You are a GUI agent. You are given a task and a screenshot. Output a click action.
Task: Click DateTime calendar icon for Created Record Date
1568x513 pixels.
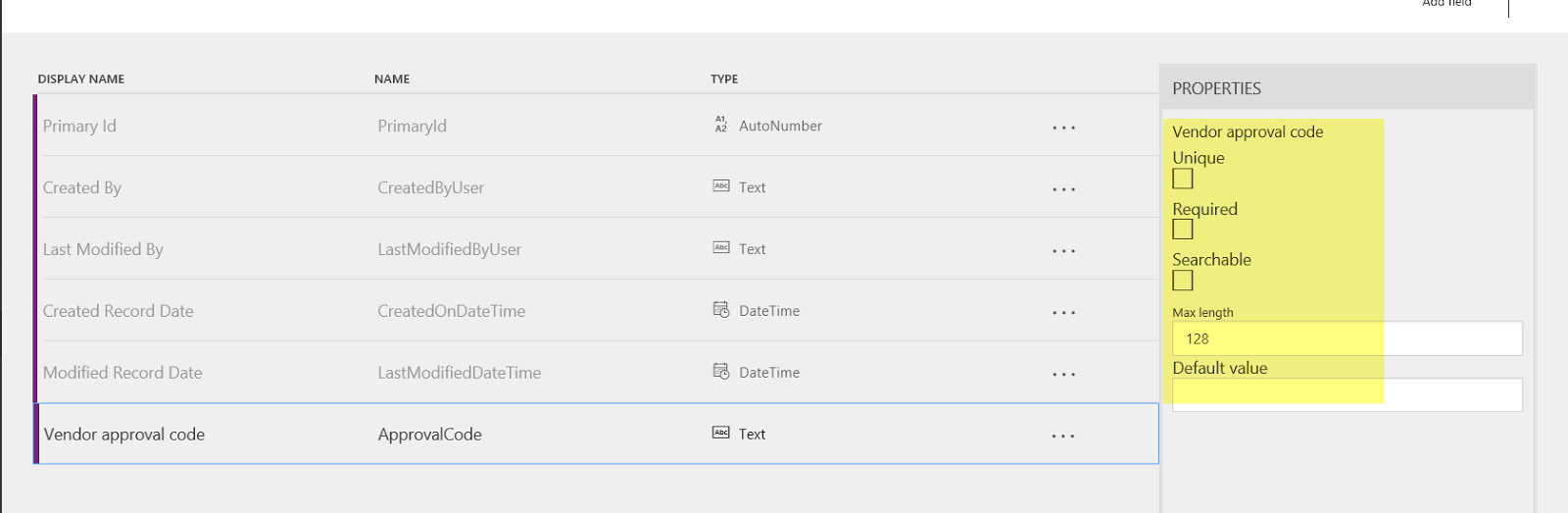pyautogui.click(x=721, y=310)
